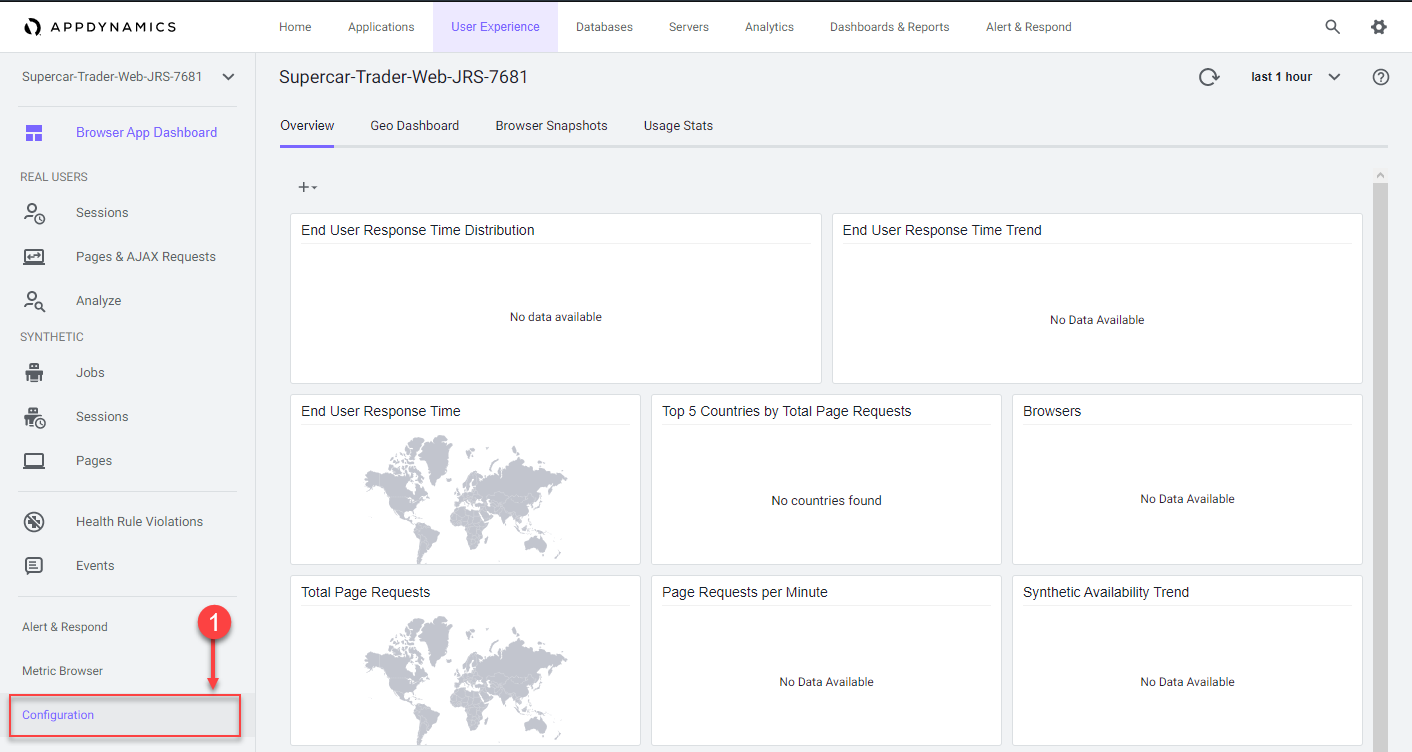1412x752 pixels.
Task: Click the No countries found message
Action: click(827, 501)
